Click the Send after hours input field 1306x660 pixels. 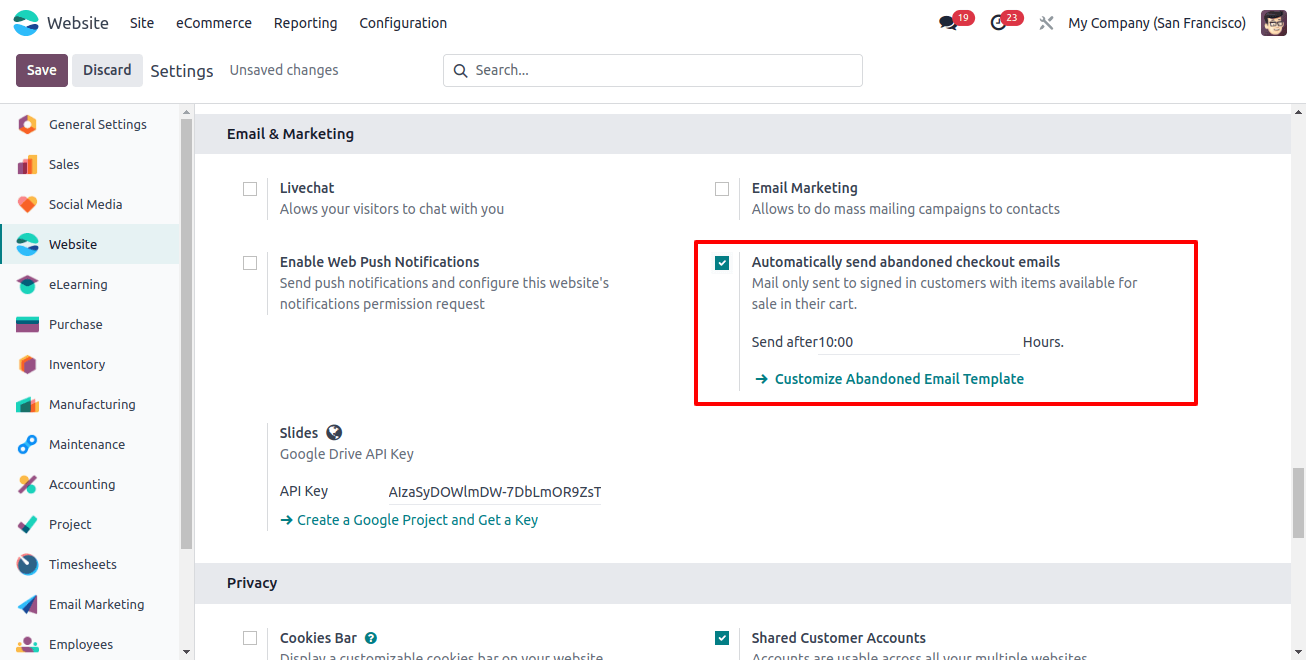918,342
